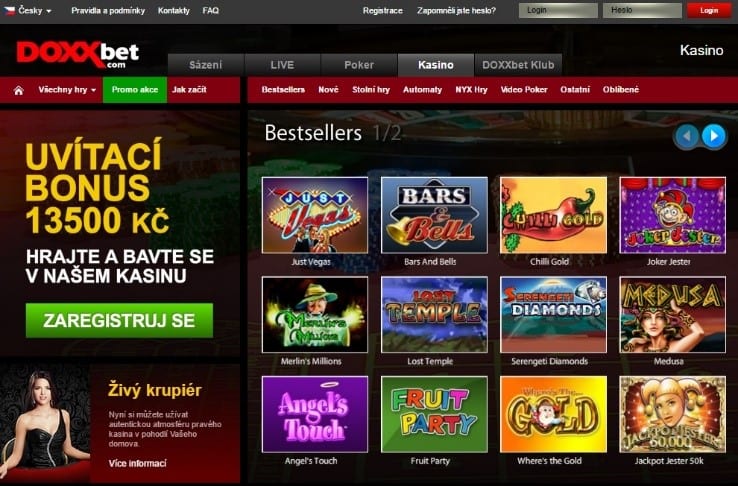Screen dimensions: 738x486
Task: Focus the Heslo password field
Action: (x=642, y=10)
